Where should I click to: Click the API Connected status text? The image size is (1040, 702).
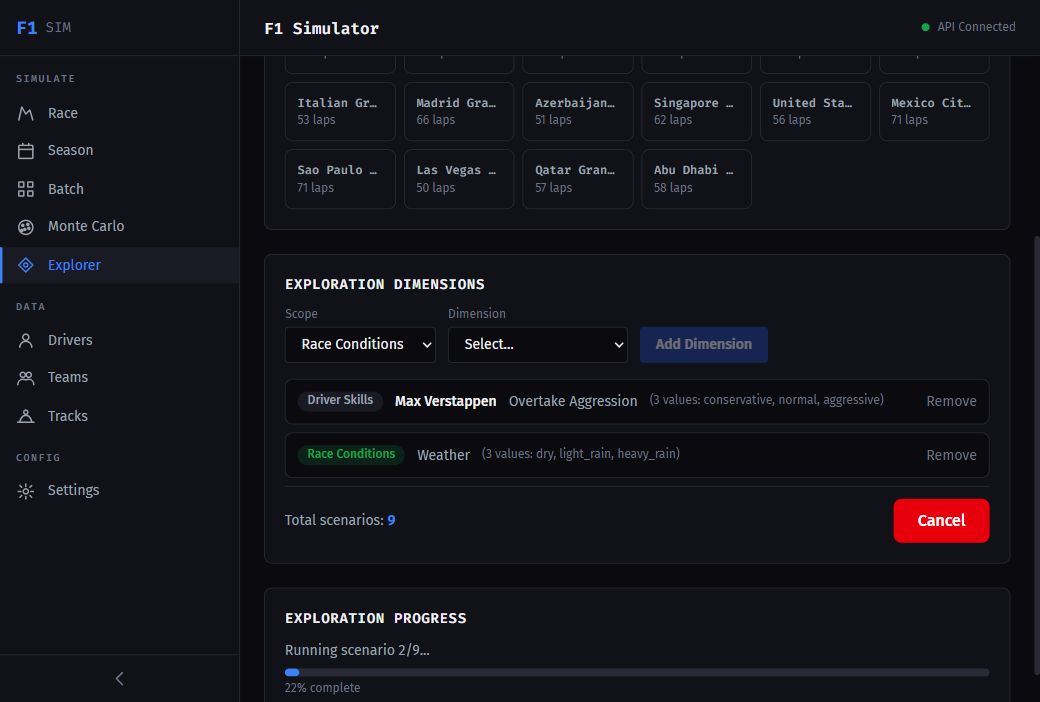tap(976, 27)
